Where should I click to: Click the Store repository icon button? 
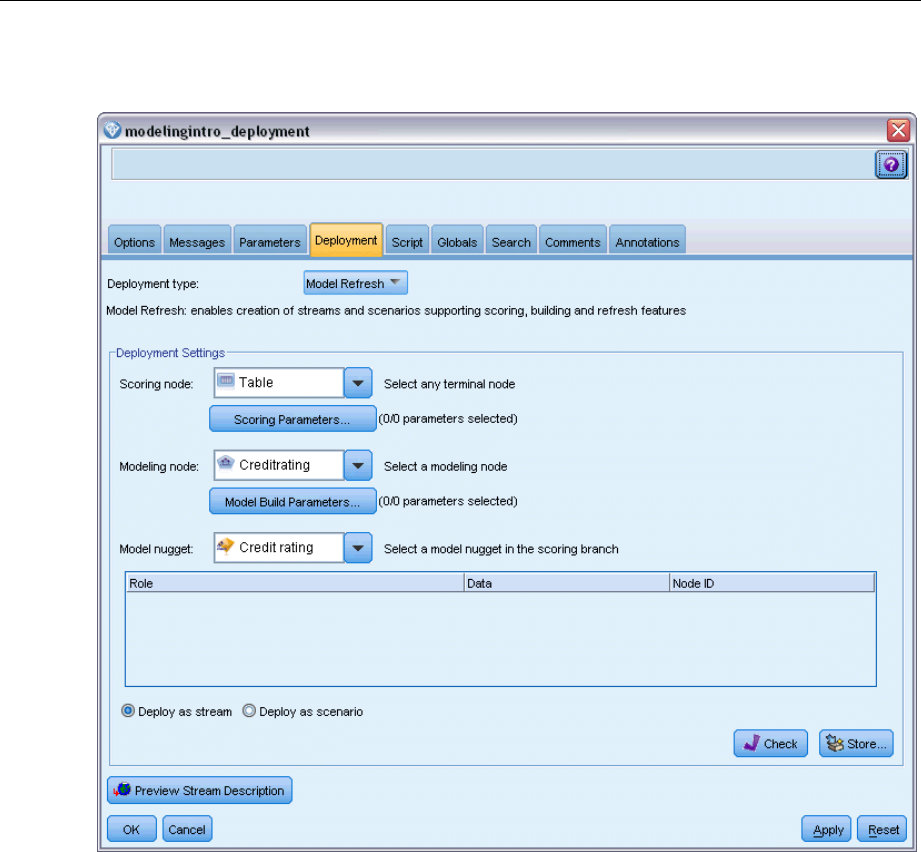coord(855,744)
